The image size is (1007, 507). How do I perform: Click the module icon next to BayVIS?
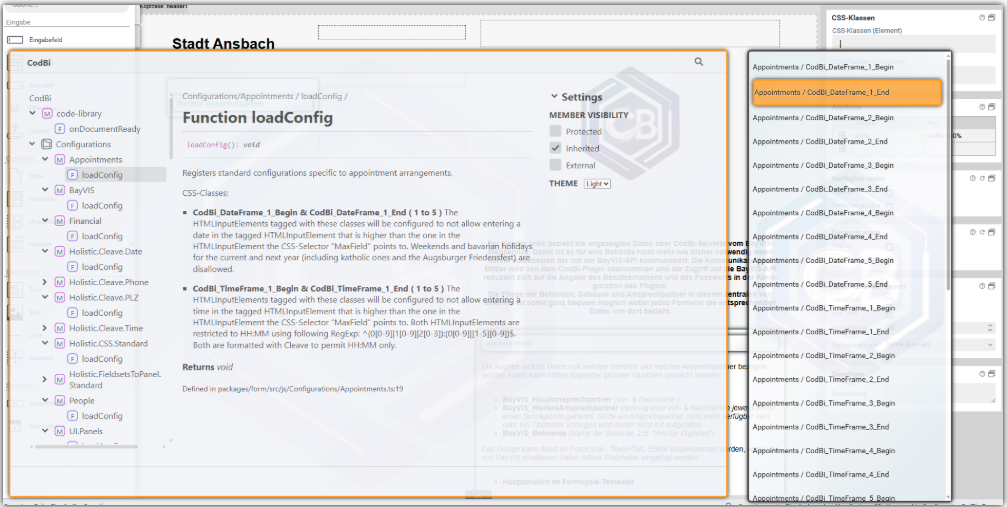pyautogui.click(x=59, y=190)
